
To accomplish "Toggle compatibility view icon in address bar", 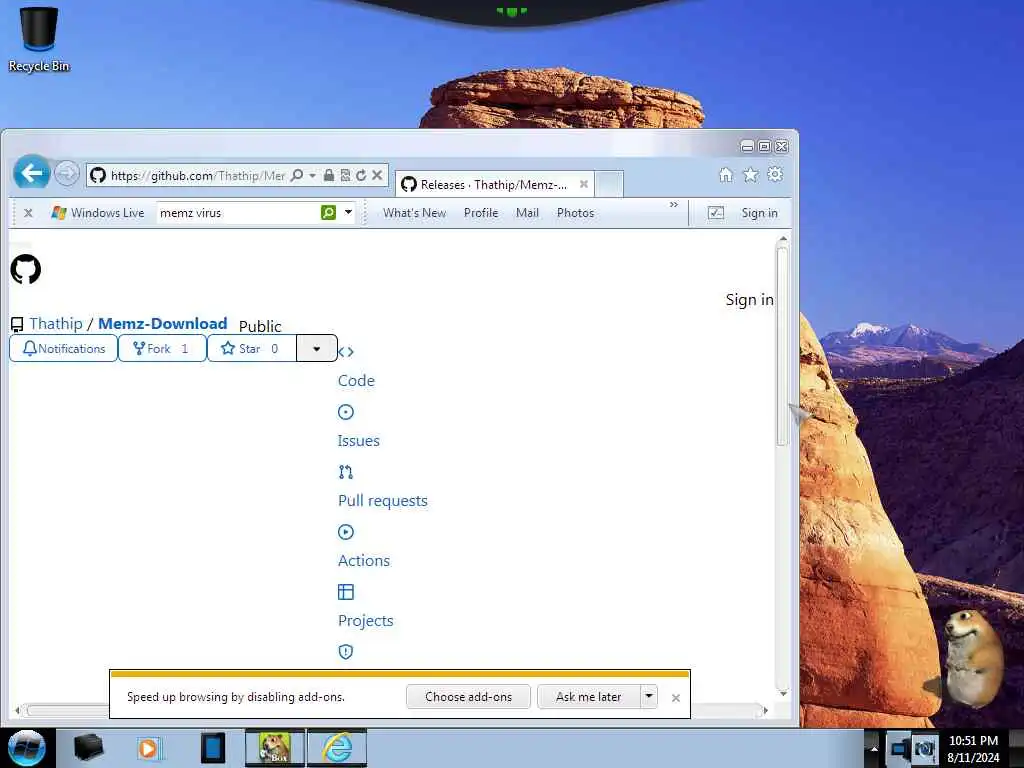I will (345, 175).
